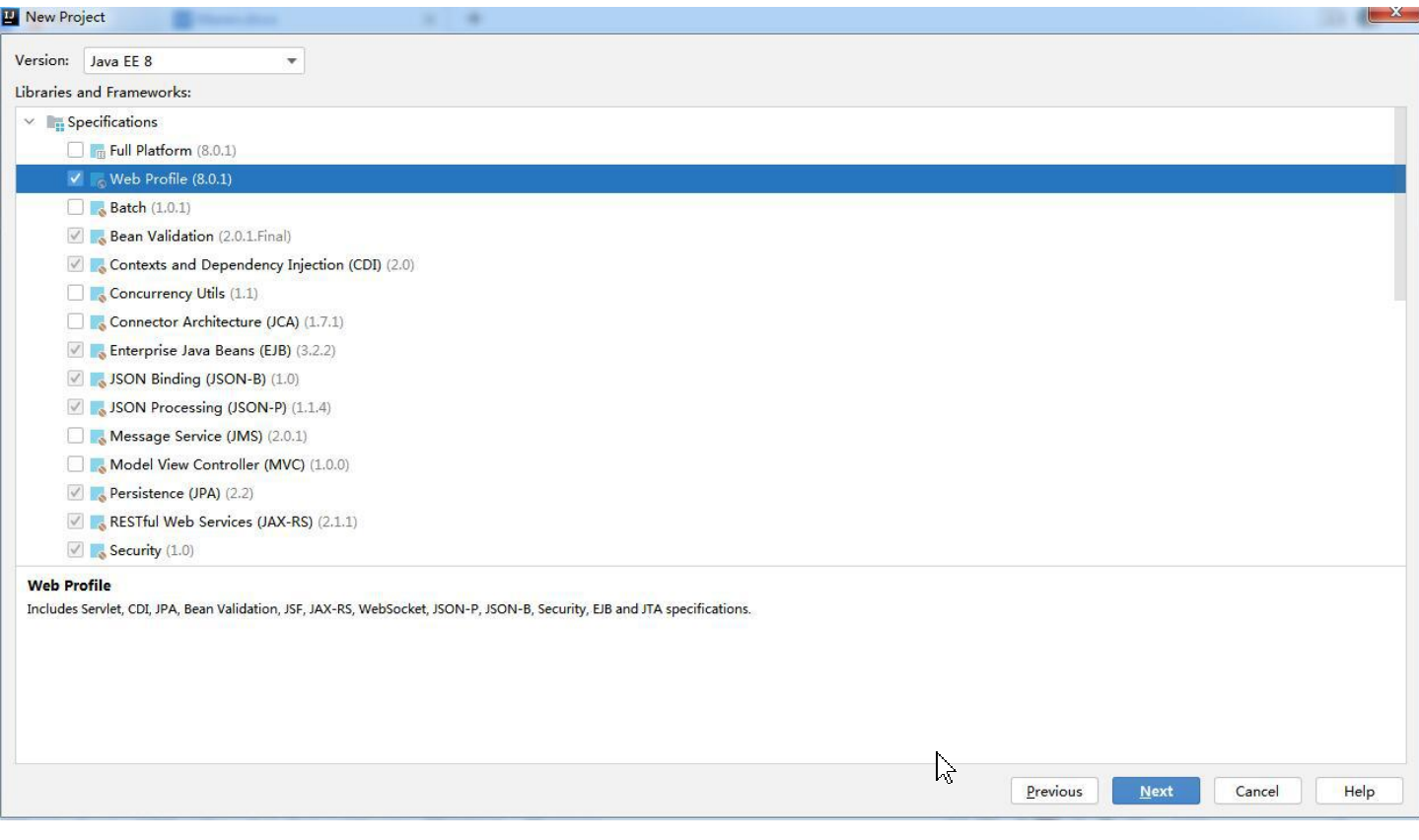Click the CDI library icon
The width and height of the screenshot is (1419, 840).
[x=98, y=265]
